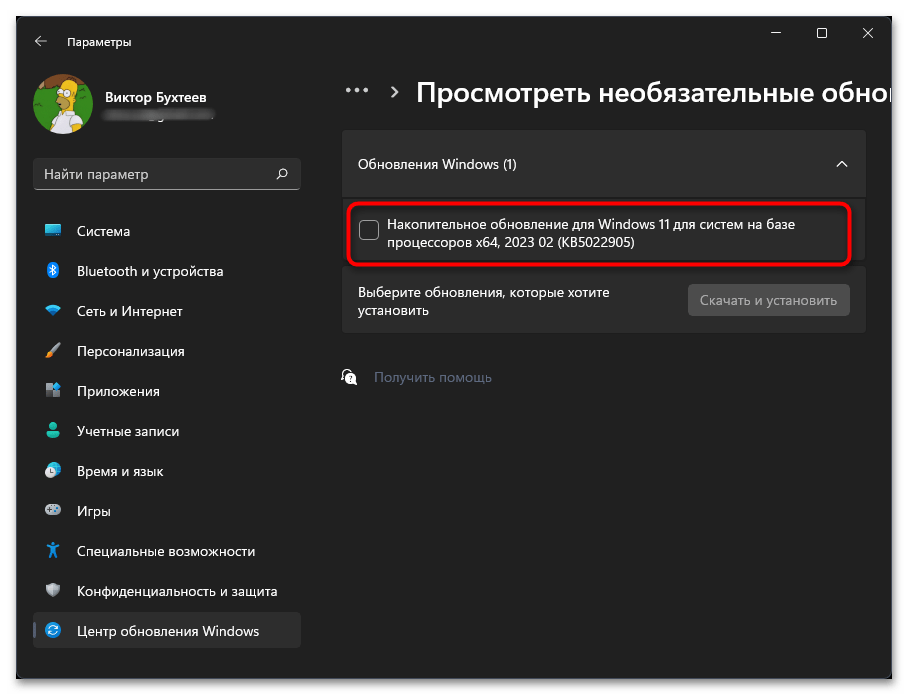This screenshot has width=908, height=695.
Task: Open the breadcrumb three dots menu
Action: pyautogui.click(x=357, y=90)
